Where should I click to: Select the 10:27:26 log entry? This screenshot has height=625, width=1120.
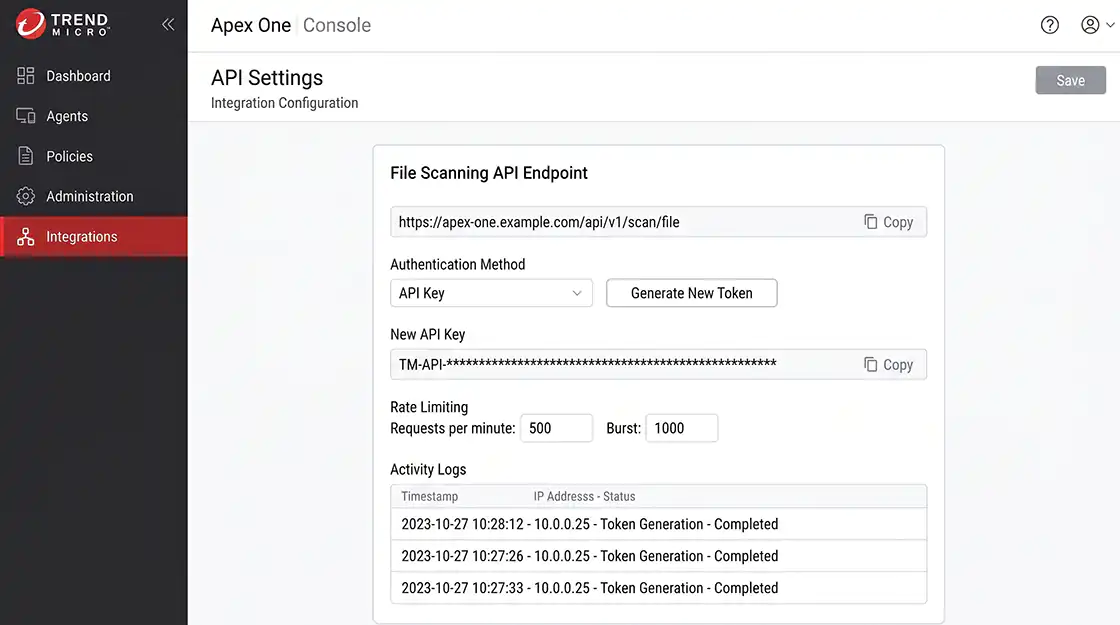click(x=659, y=556)
